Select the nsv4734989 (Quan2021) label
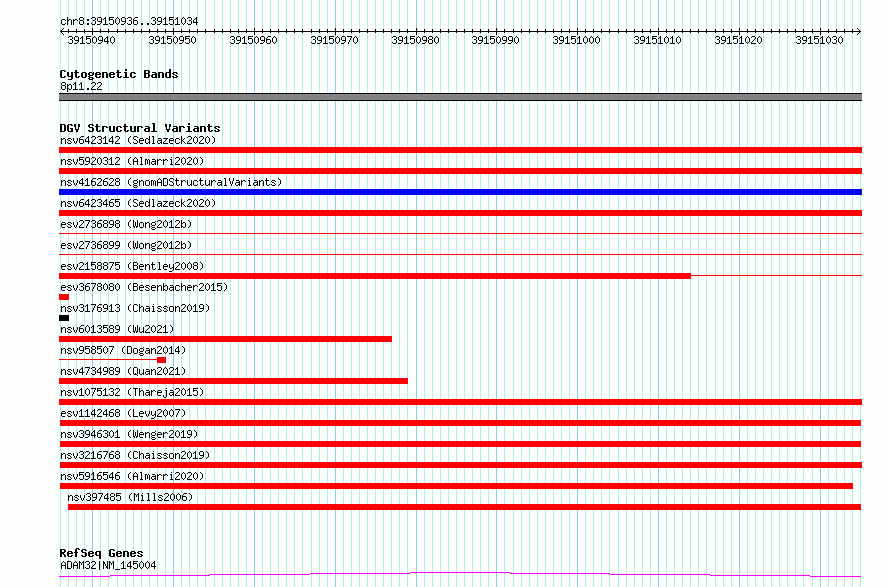The height and width of the screenshot is (587, 890). click(x=123, y=371)
